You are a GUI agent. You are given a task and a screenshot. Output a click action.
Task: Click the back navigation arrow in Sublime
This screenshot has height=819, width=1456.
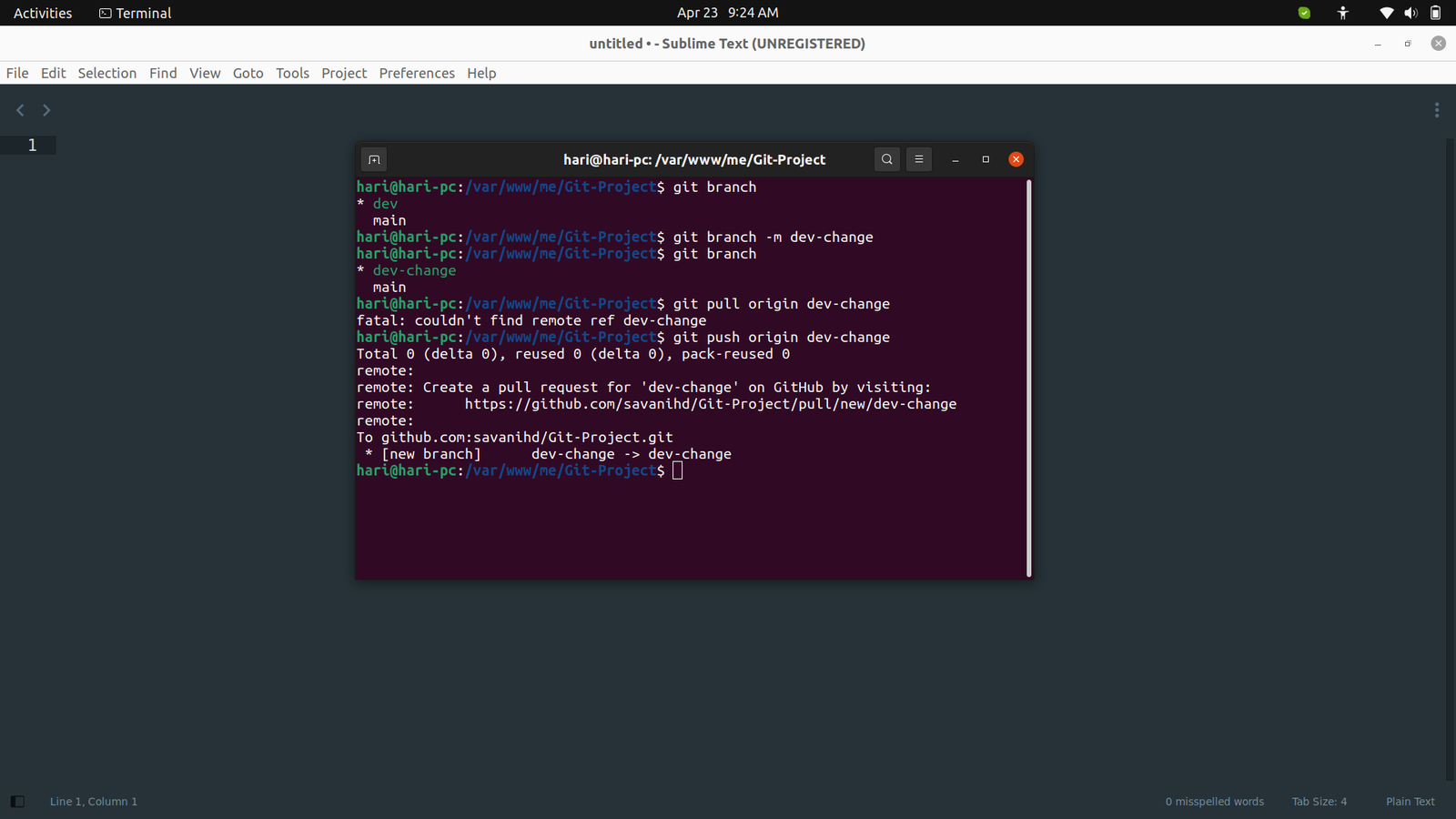[20, 110]
